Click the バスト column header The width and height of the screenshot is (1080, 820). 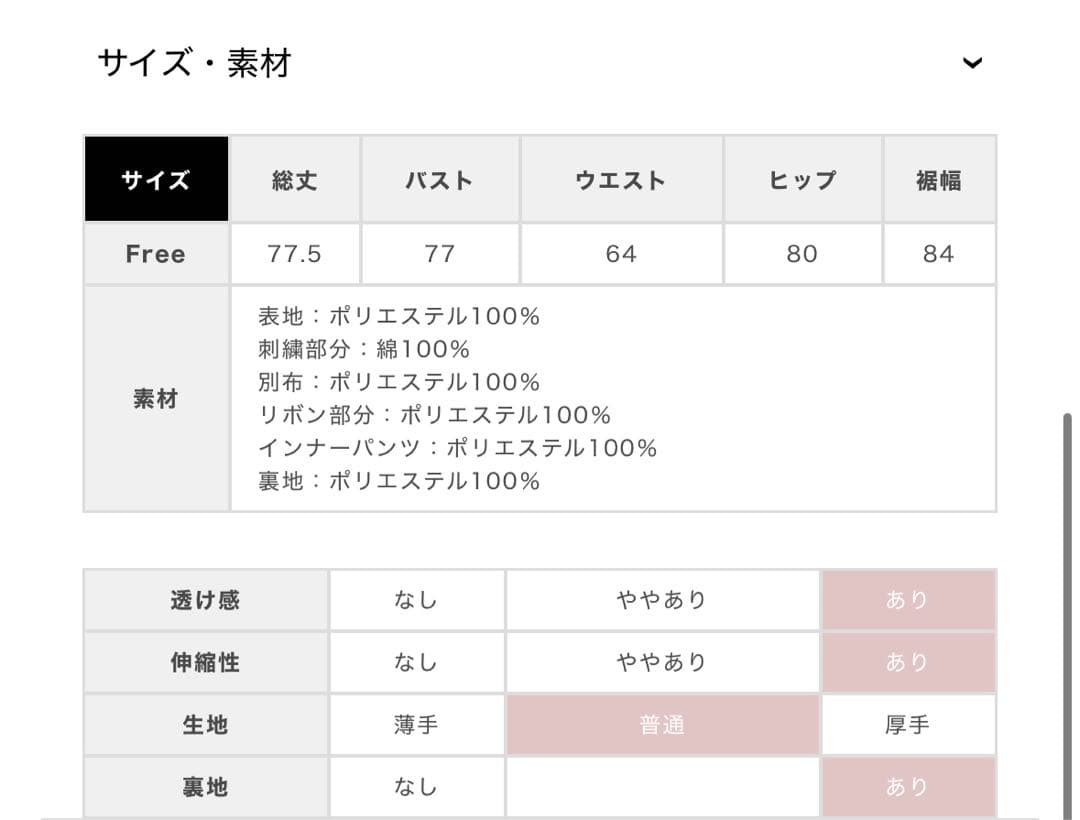pos(440,179)
